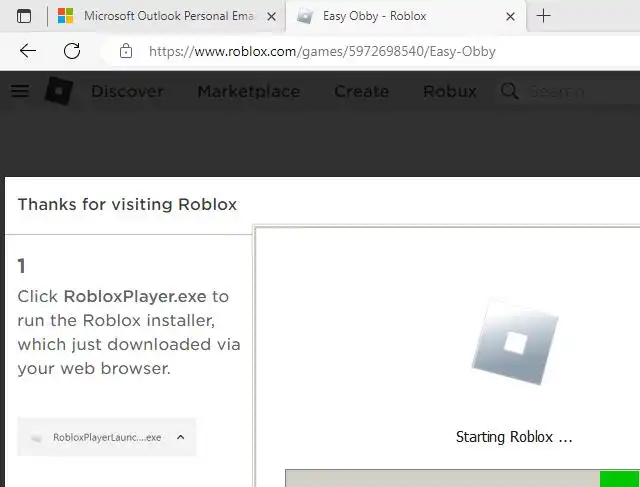Select the Easy Obby - Roblox tab

(x=406, y=16)
